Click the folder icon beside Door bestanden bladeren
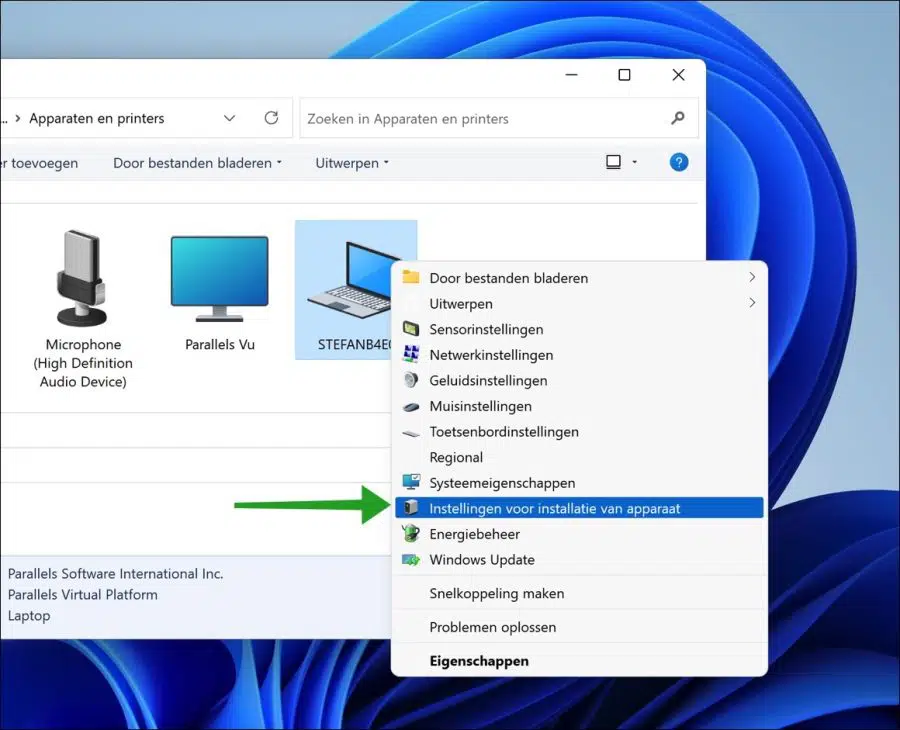 click(410, 277)
